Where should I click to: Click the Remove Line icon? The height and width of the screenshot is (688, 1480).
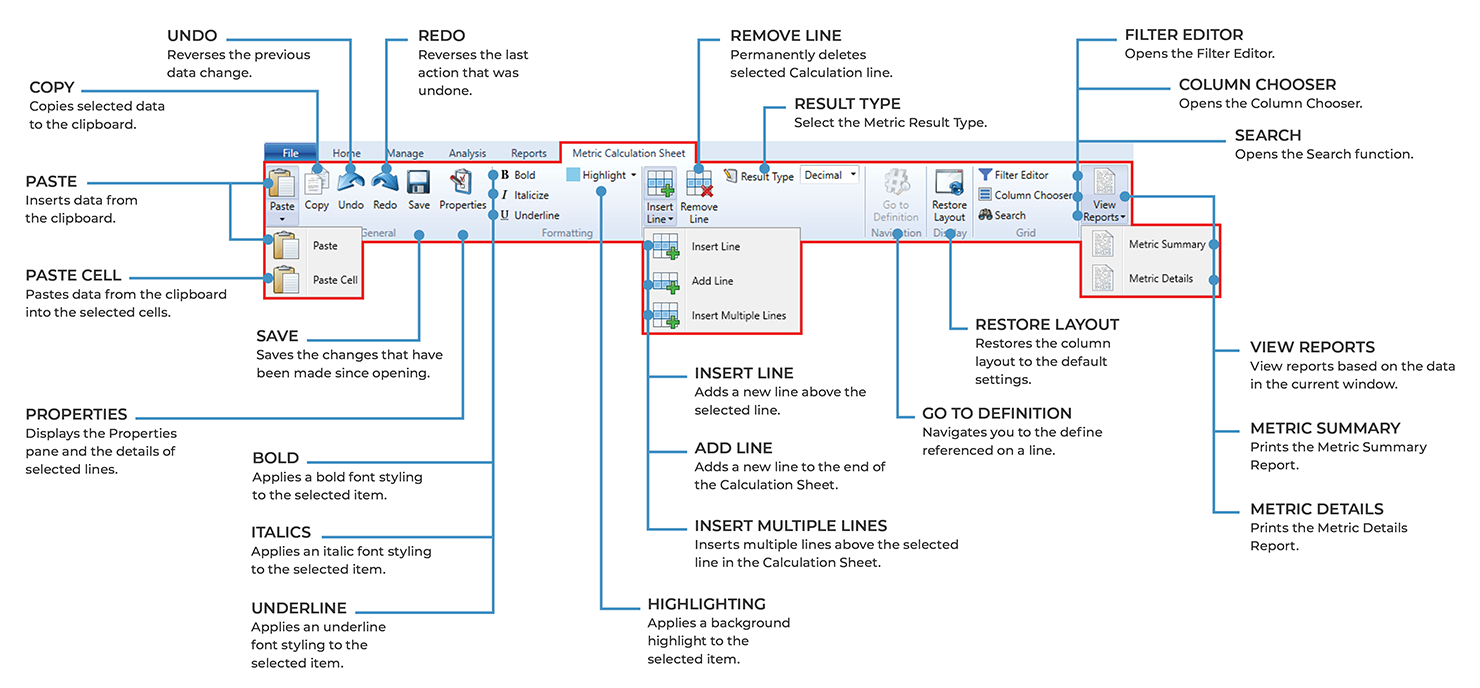pyautogui.click(x=699, y=183)
